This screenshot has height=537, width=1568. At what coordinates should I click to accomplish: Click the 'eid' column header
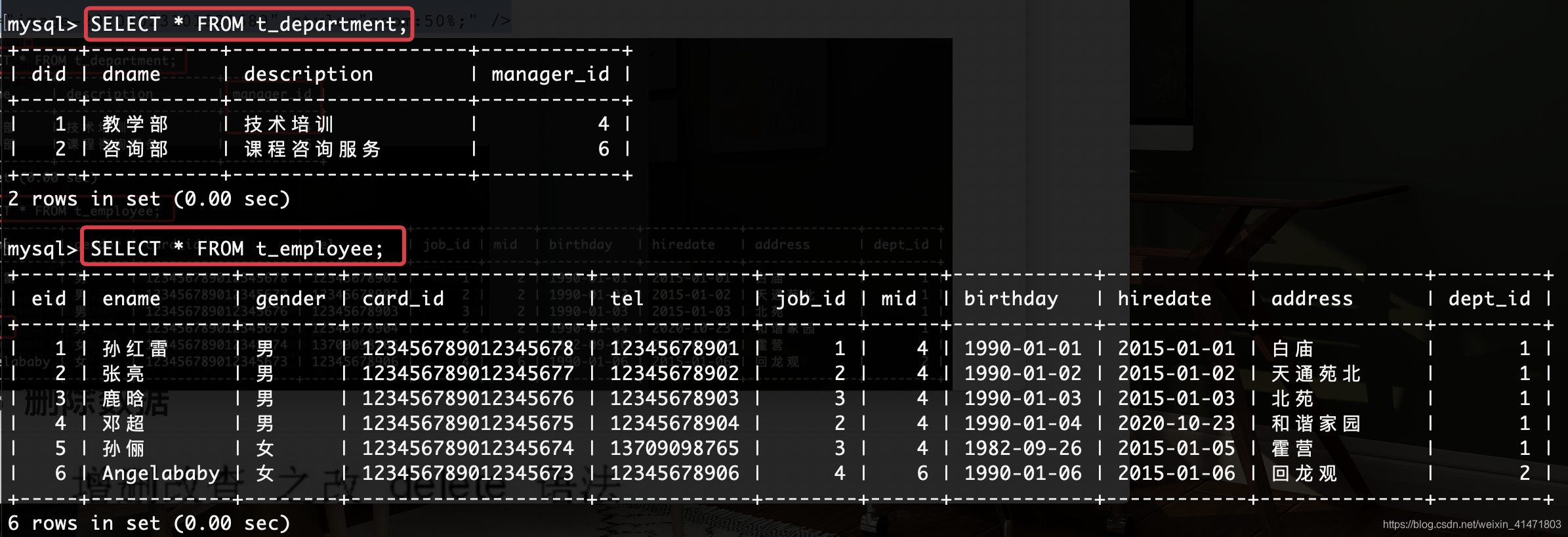tap(49, 299)
